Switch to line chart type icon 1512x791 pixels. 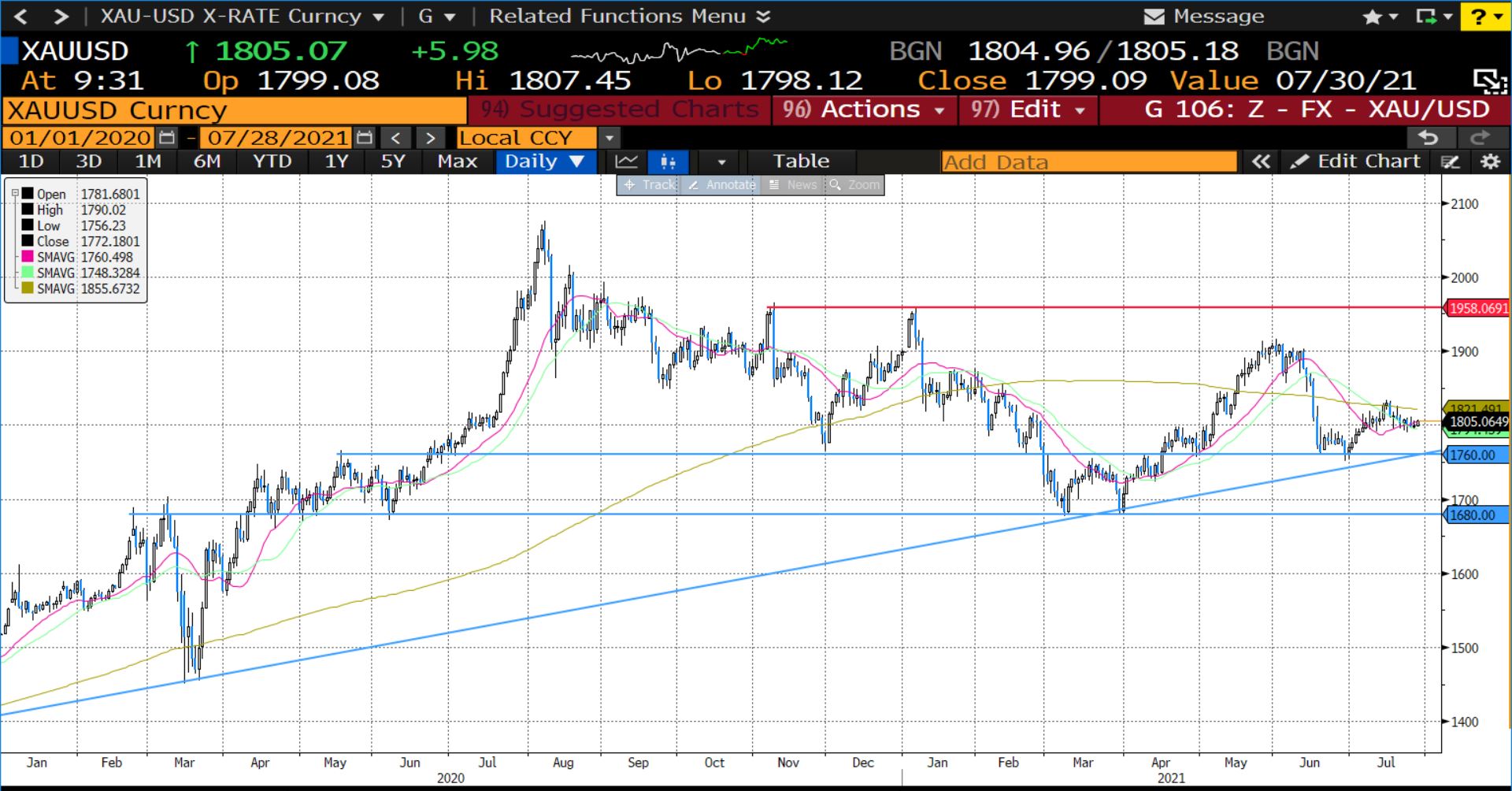tap(627, 162)
